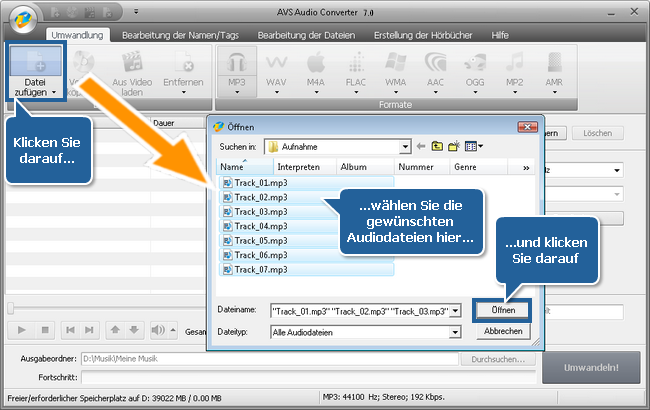Sort by the Album column header

[365, 167]
